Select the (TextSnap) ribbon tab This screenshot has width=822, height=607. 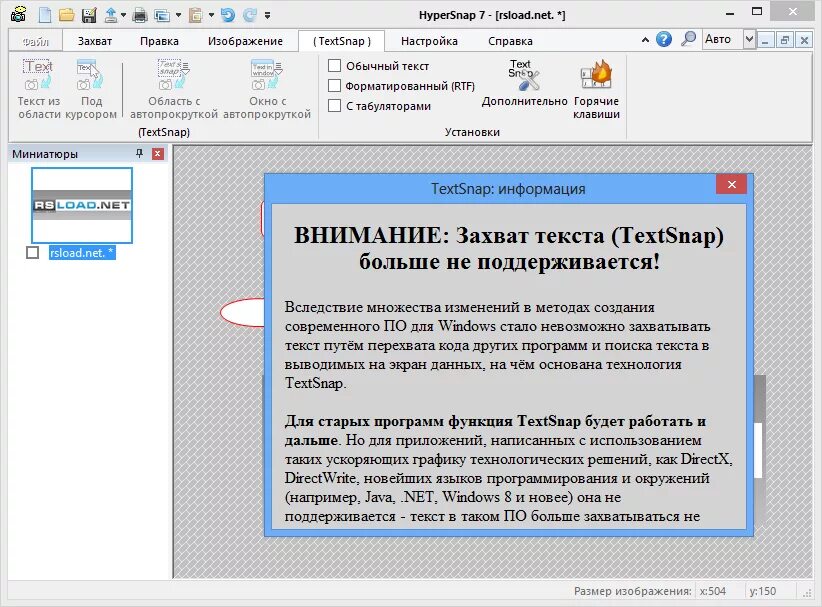point(341,41)
